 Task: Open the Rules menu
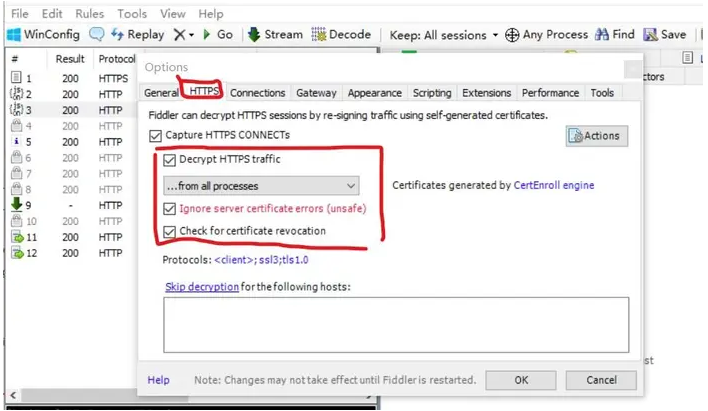pyautogui.click(x=89, y=14)
